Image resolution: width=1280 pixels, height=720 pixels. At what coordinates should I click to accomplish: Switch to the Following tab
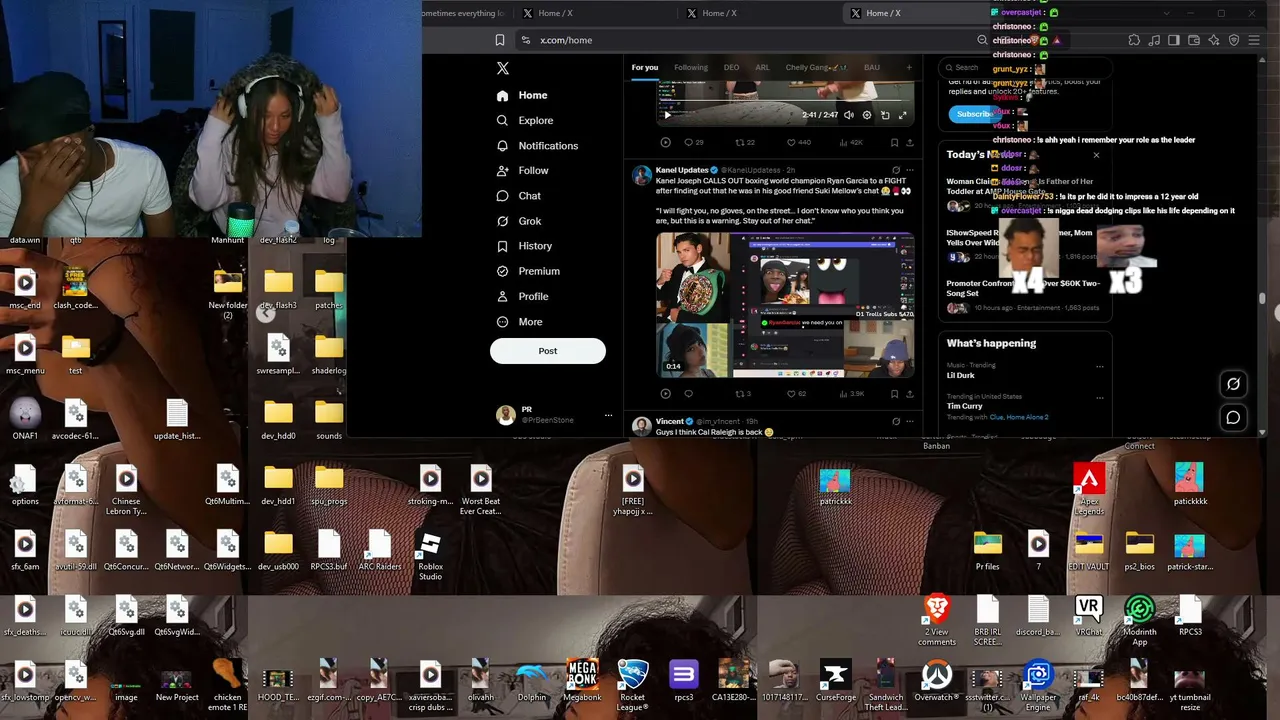tap(691, 68)
